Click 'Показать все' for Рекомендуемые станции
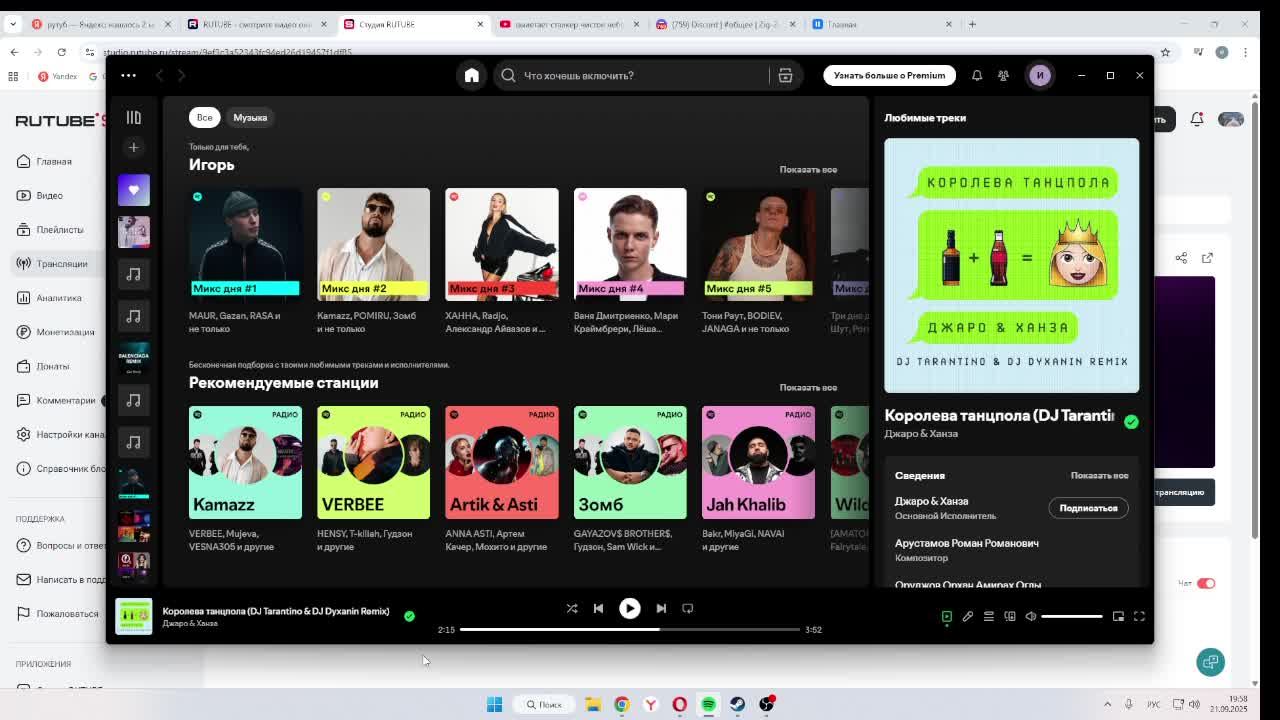 click(808, 387)
